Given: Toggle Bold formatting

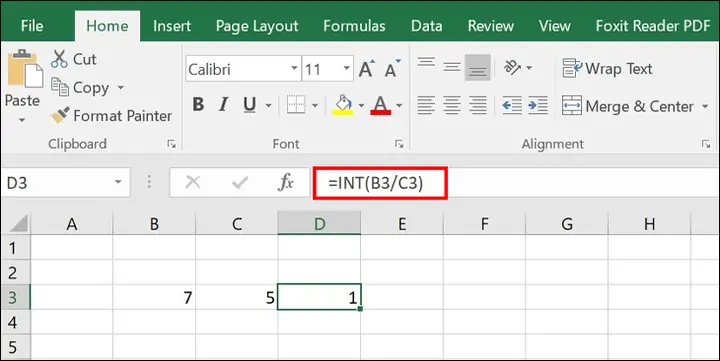Looking at the screenshot, I should point(198,105).
